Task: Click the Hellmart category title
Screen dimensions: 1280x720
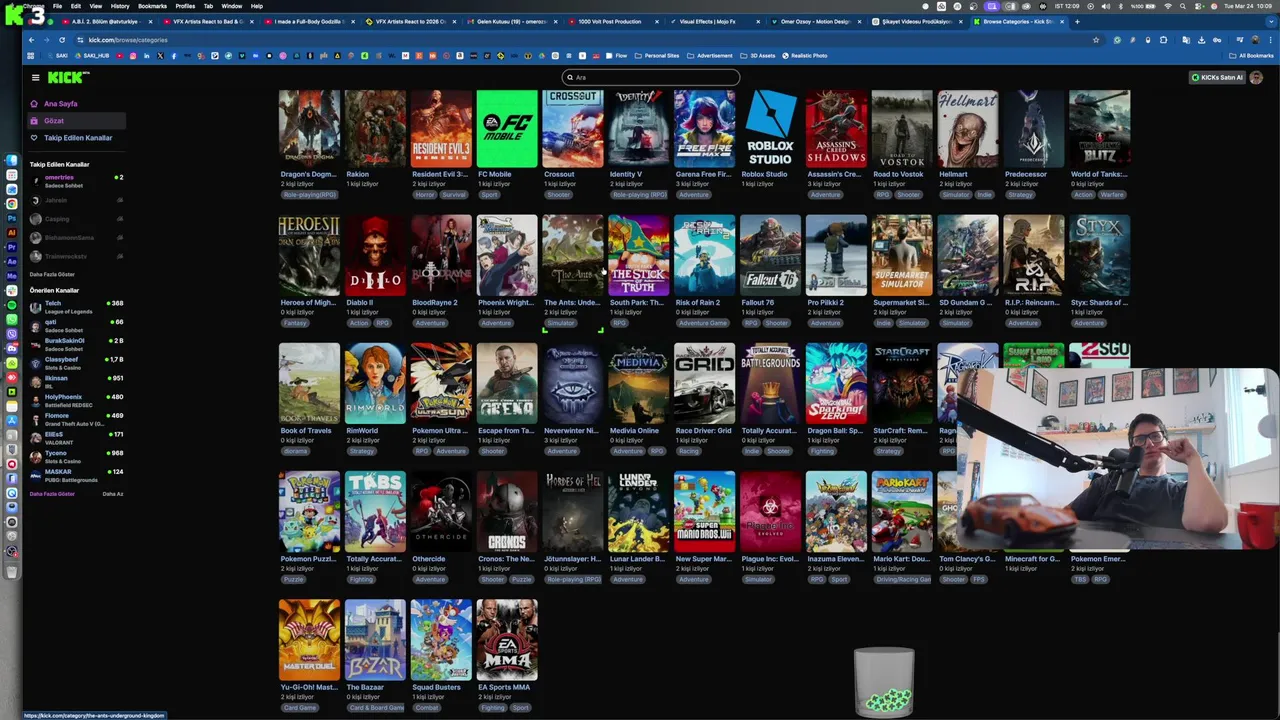Action: [x=953, y=174]
